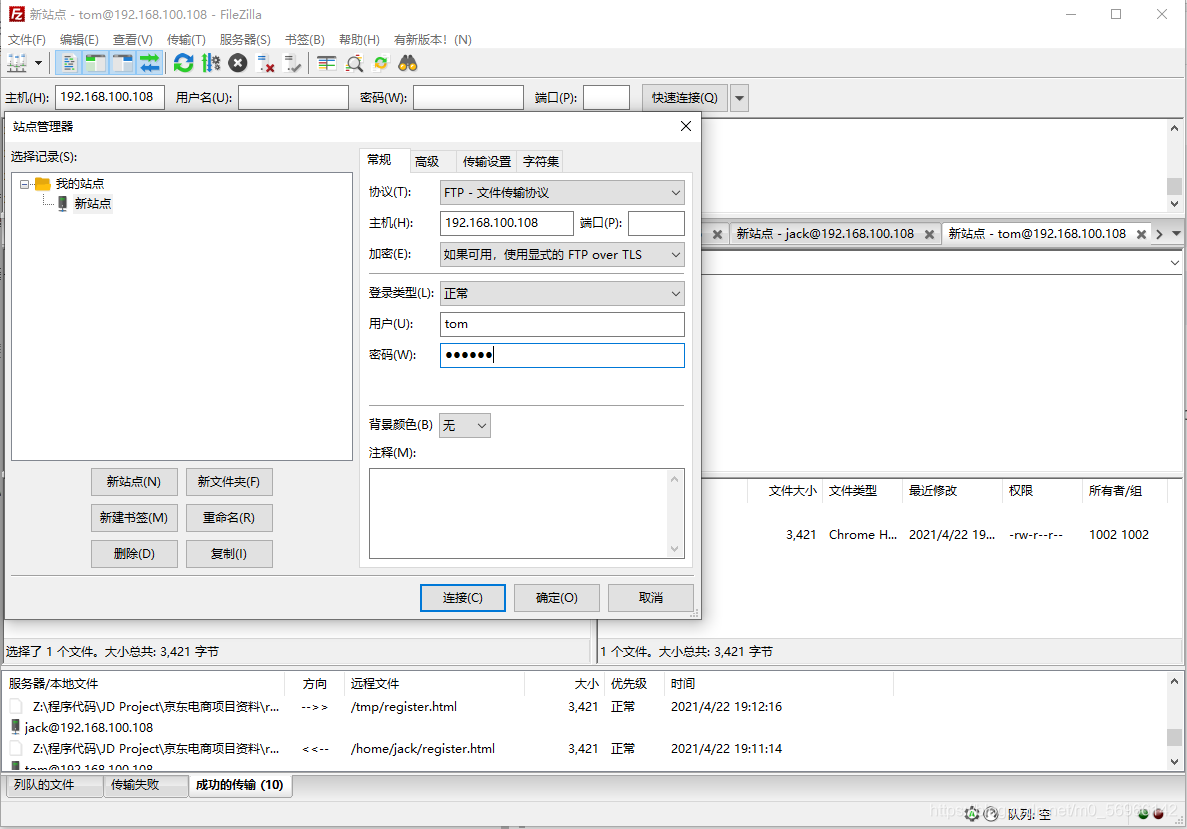The width and height of the screenshot is (1187, 829).
Task: Open the 加密 encryption dropdown
Action: click(562, 254)
